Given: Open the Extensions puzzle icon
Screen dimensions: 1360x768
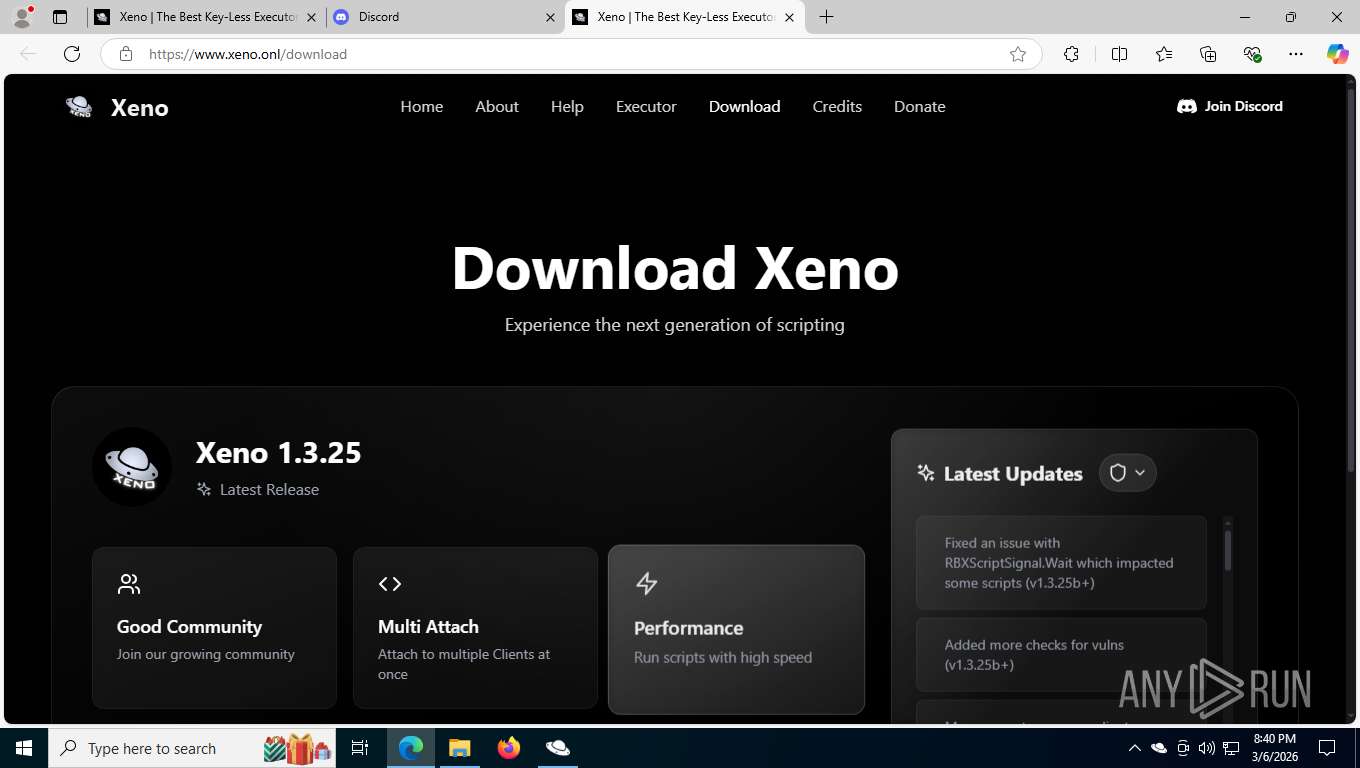Looking at the screenshot, I should click(1071, 54).
